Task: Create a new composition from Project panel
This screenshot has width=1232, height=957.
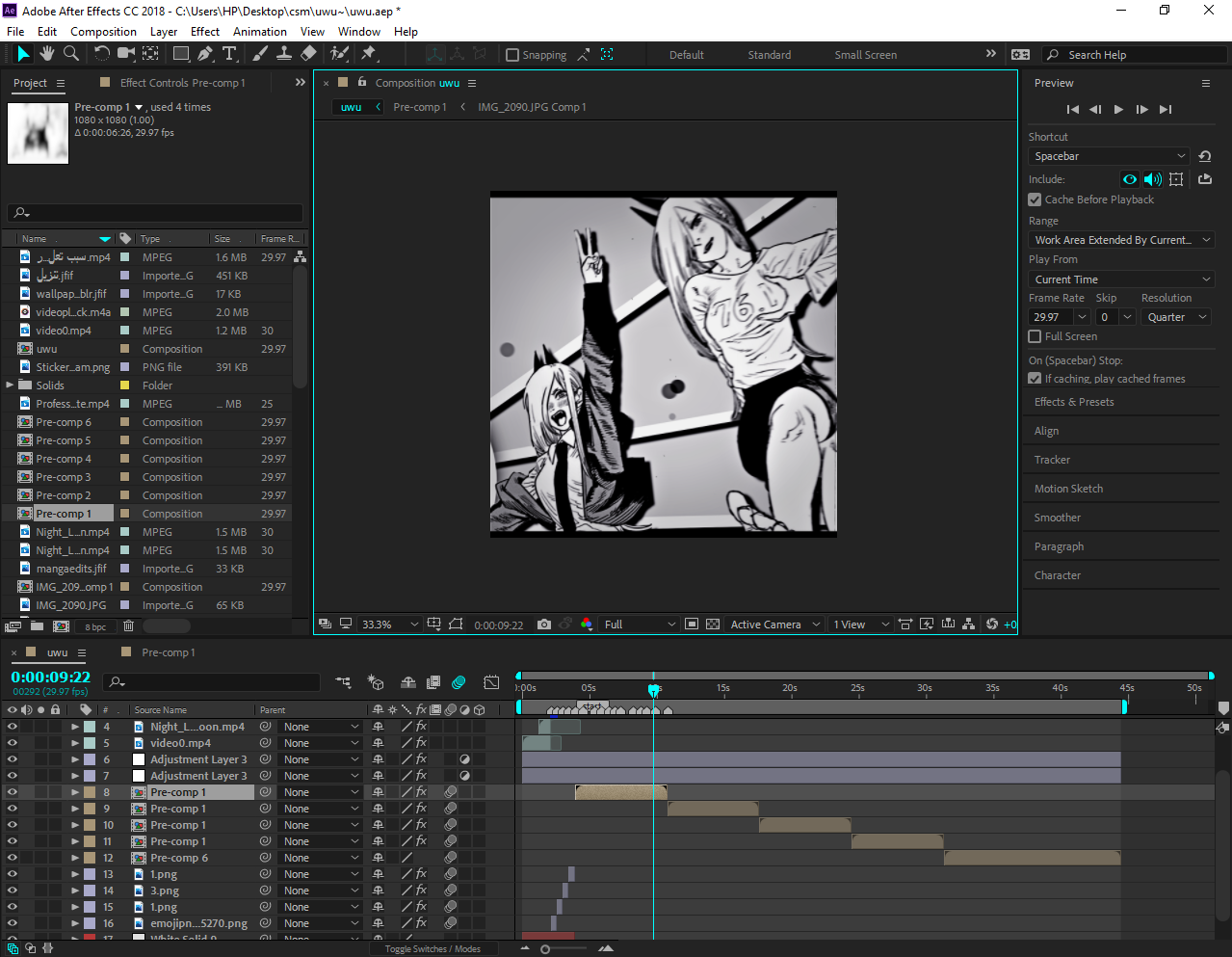Action: point(61,626)
